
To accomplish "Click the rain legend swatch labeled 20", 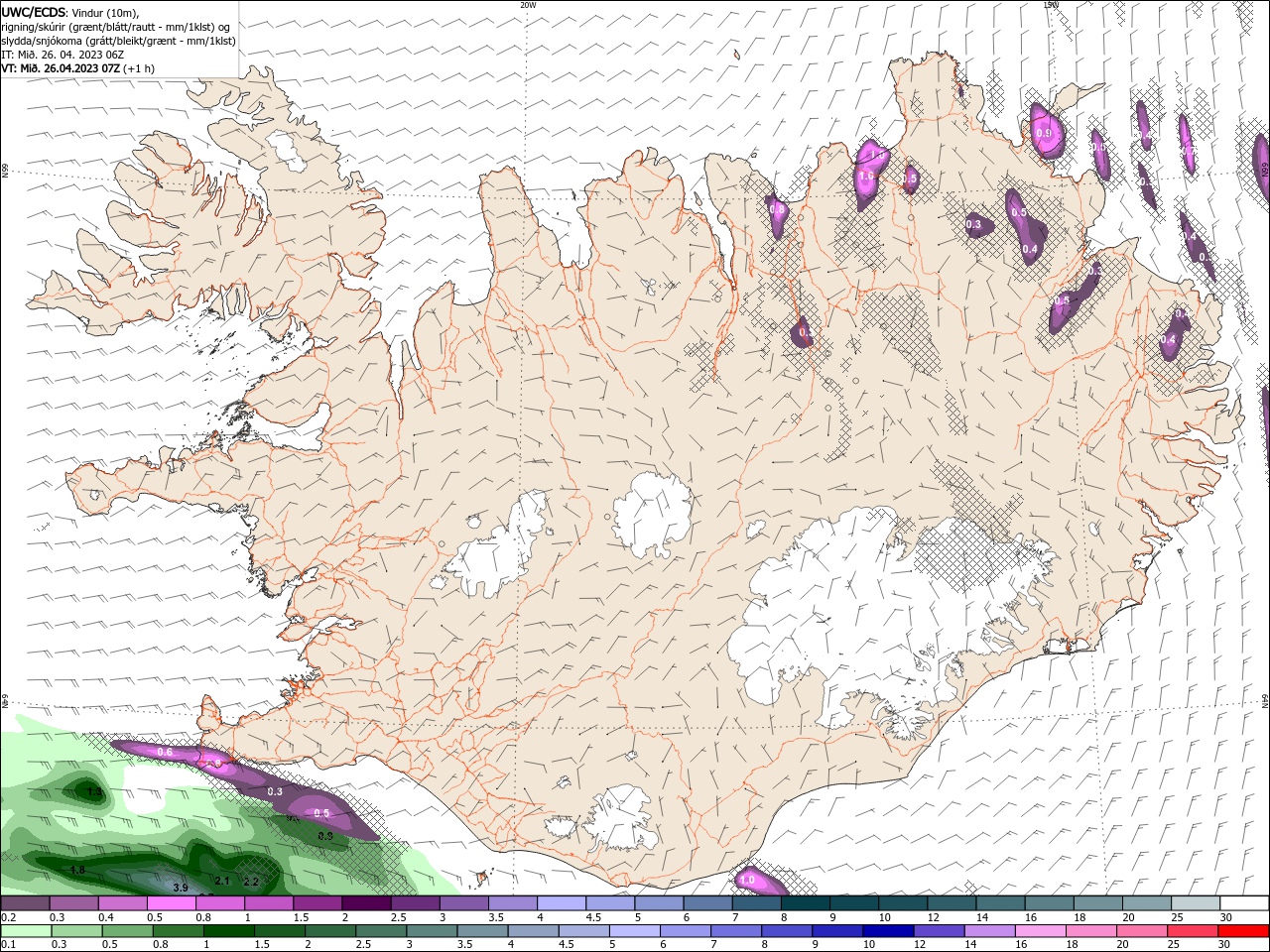I will coord(1142,931).
